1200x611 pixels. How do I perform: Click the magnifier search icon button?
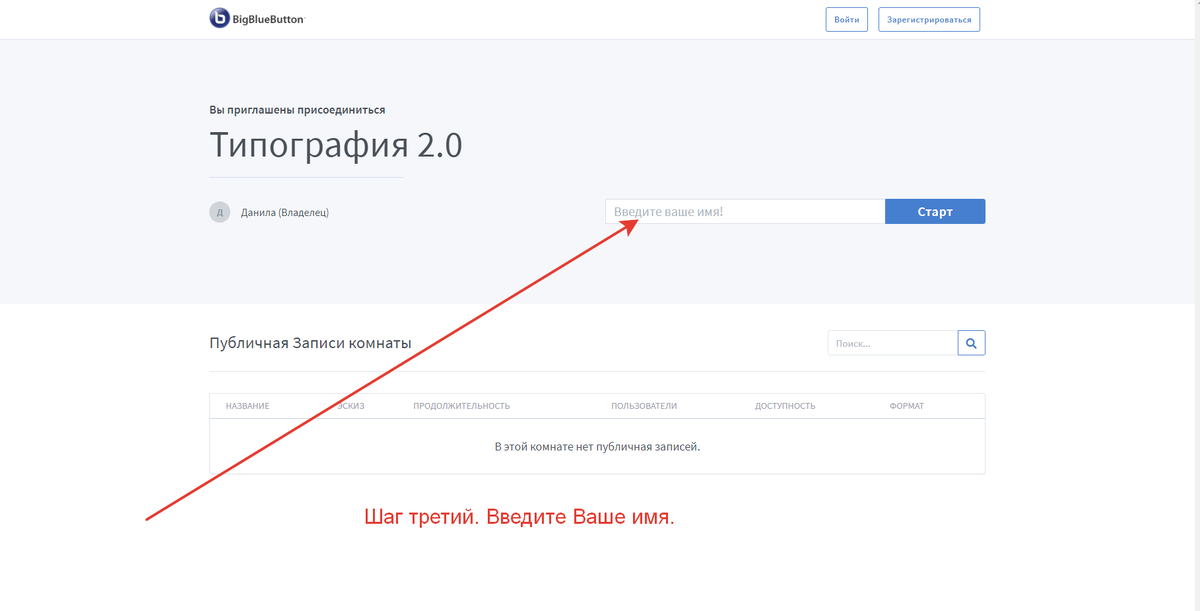(971, 343)
